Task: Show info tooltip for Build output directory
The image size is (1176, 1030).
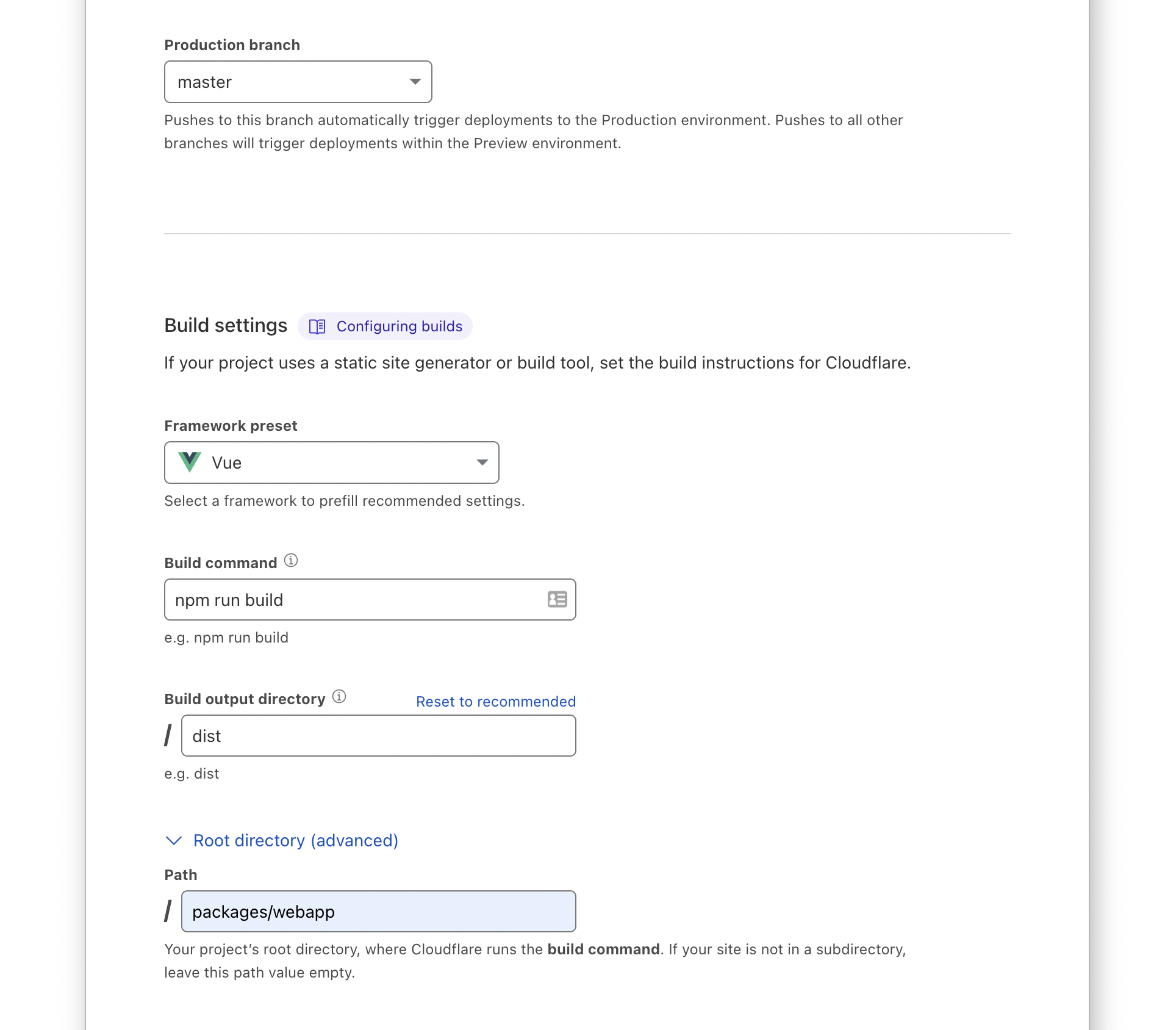Action: click(x=339, y=696)
